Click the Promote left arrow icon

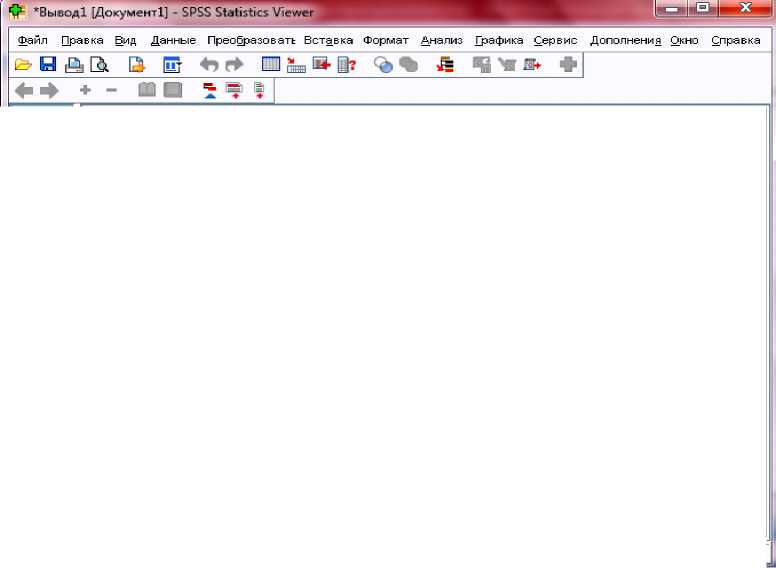24,91
